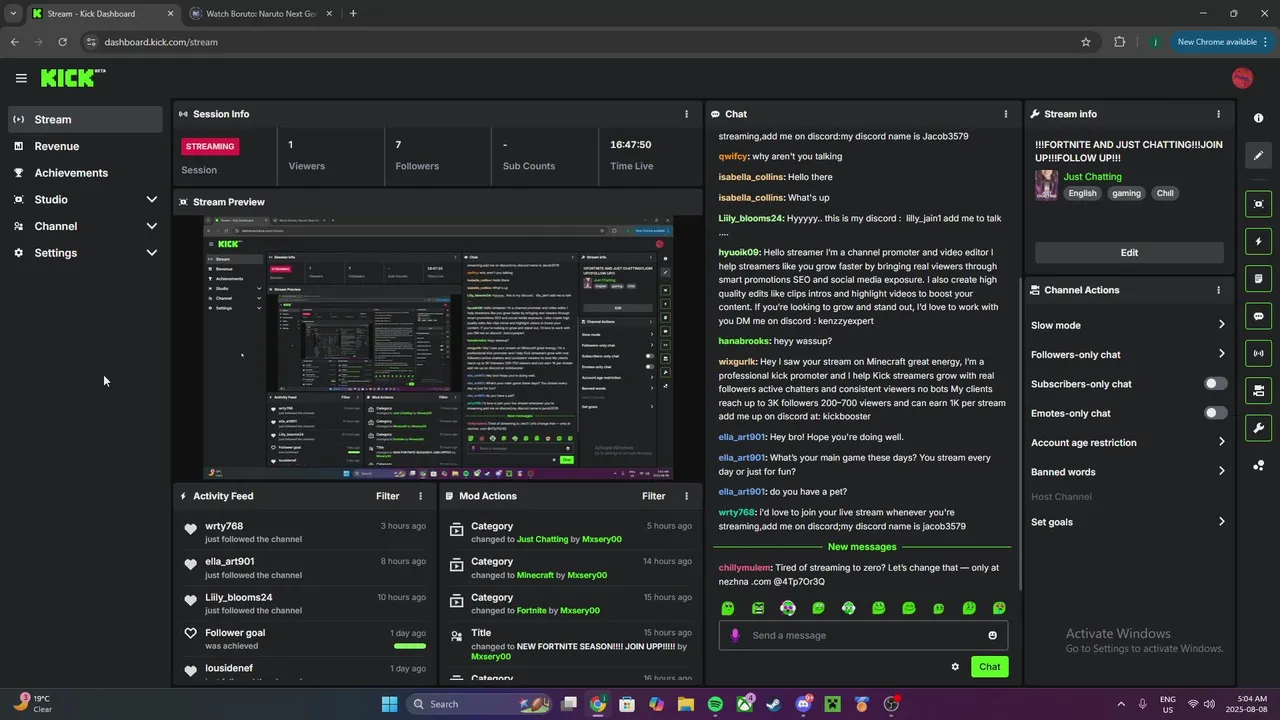1280x720 pixels.
Task: Toggle Emotes-only chat switch
Action: tap(1215, 413)
